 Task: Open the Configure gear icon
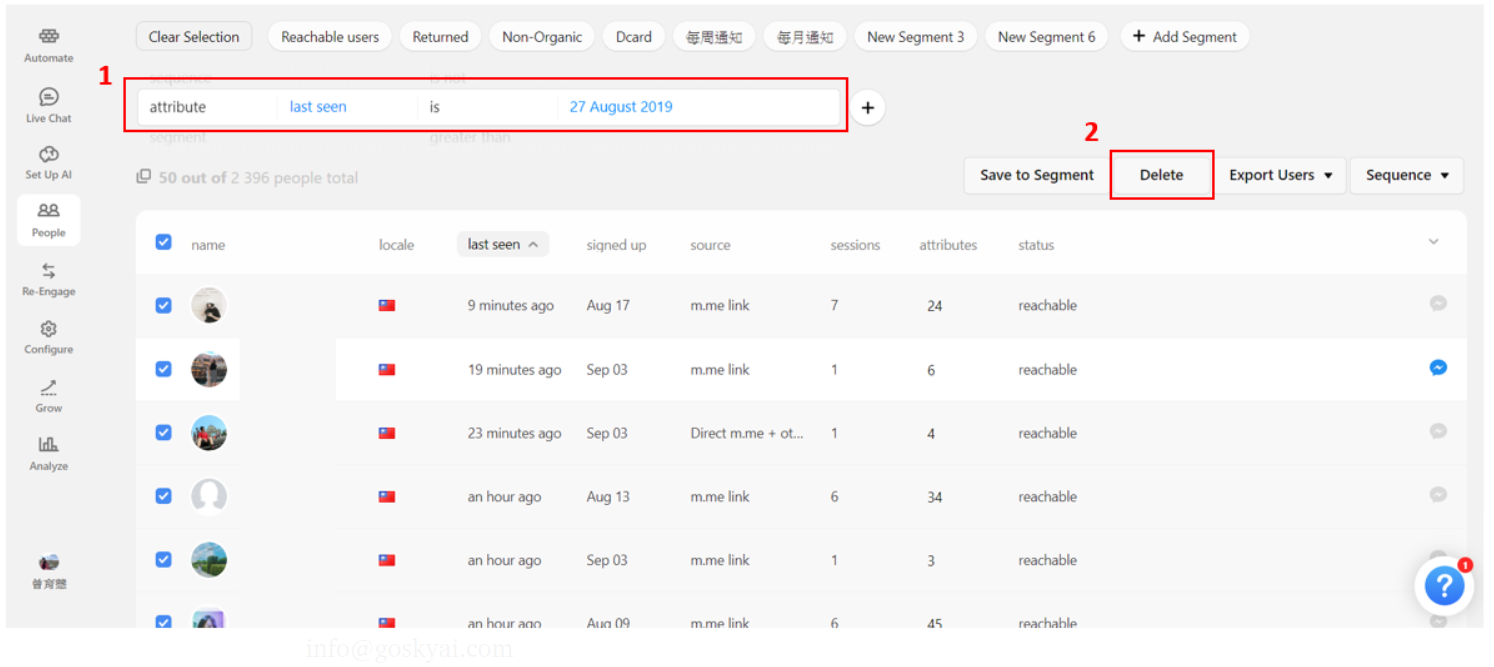pos(48,330)
